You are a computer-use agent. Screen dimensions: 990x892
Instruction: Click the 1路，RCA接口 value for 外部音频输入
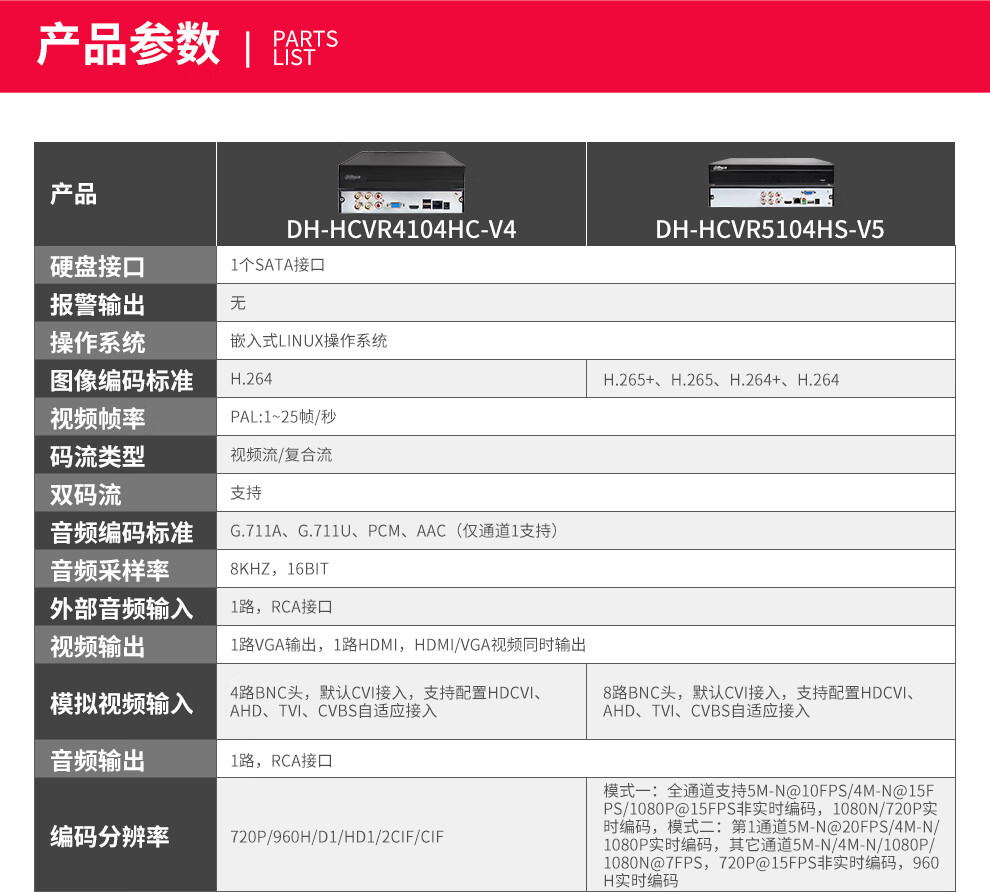pos(281,607)
